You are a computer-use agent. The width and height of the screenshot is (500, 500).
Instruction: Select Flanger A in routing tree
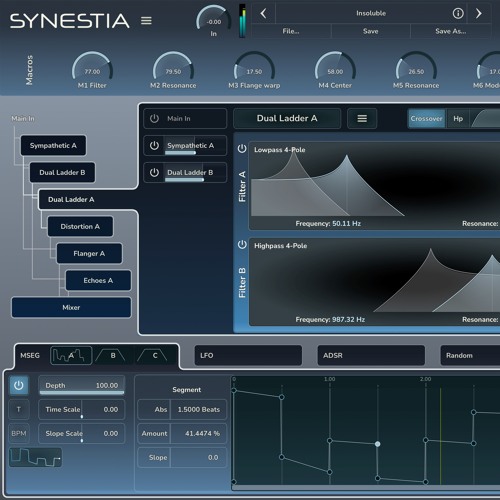pyautogui.click(x=89, y=253)
